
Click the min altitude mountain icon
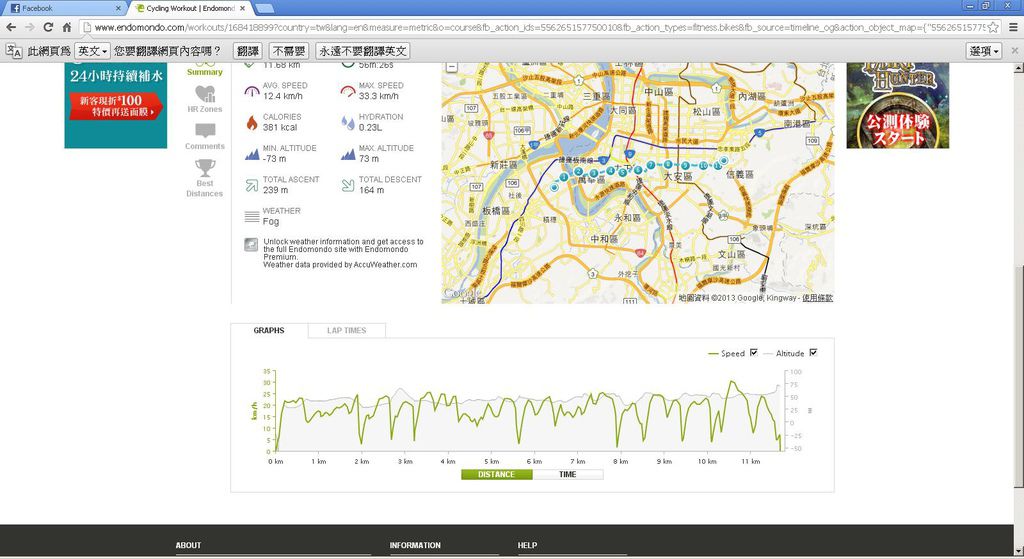coord(252,154)
